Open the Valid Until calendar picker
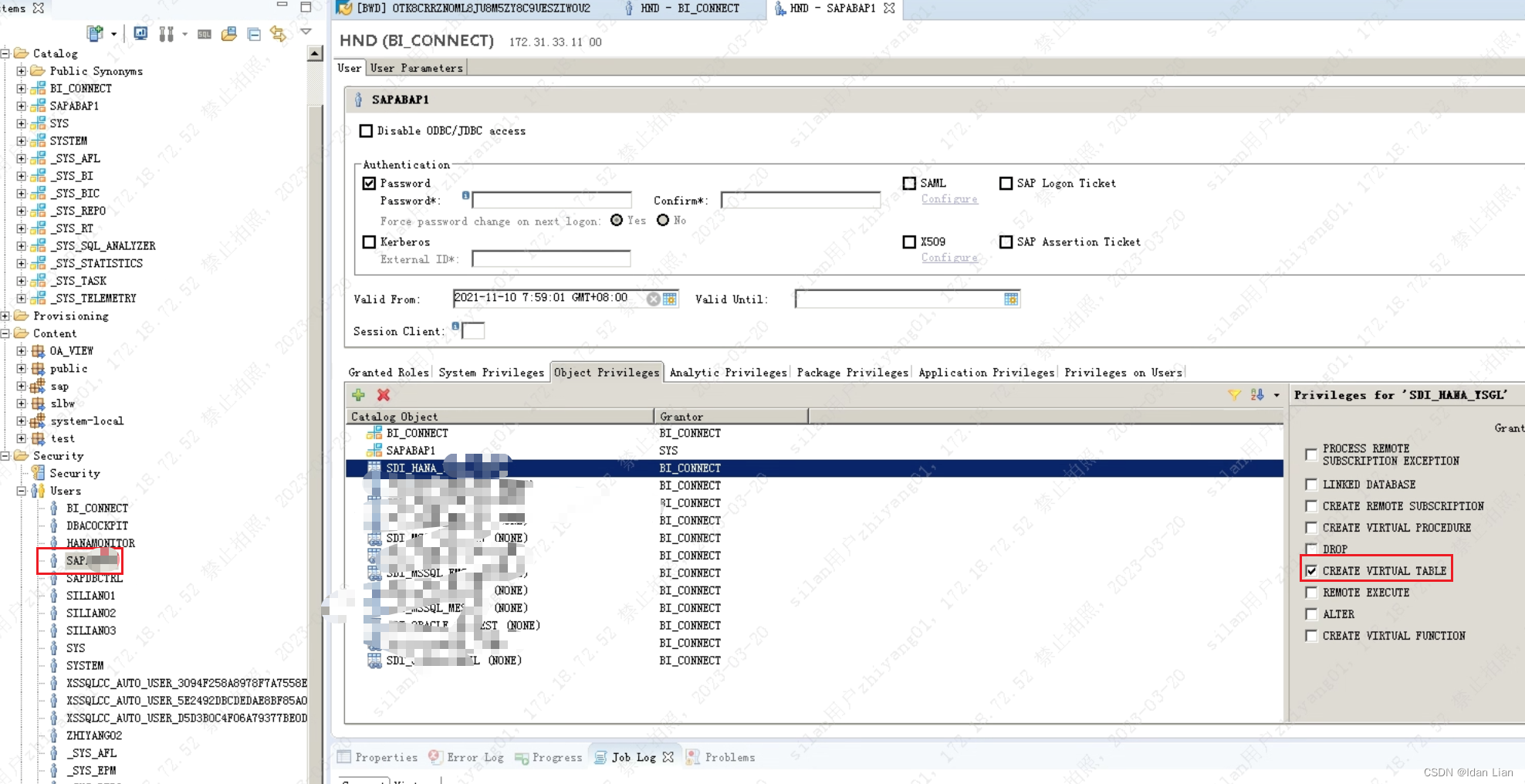Image resolution: width=1525 pixels, height=784 pixels. click(x=1011, y=299)
